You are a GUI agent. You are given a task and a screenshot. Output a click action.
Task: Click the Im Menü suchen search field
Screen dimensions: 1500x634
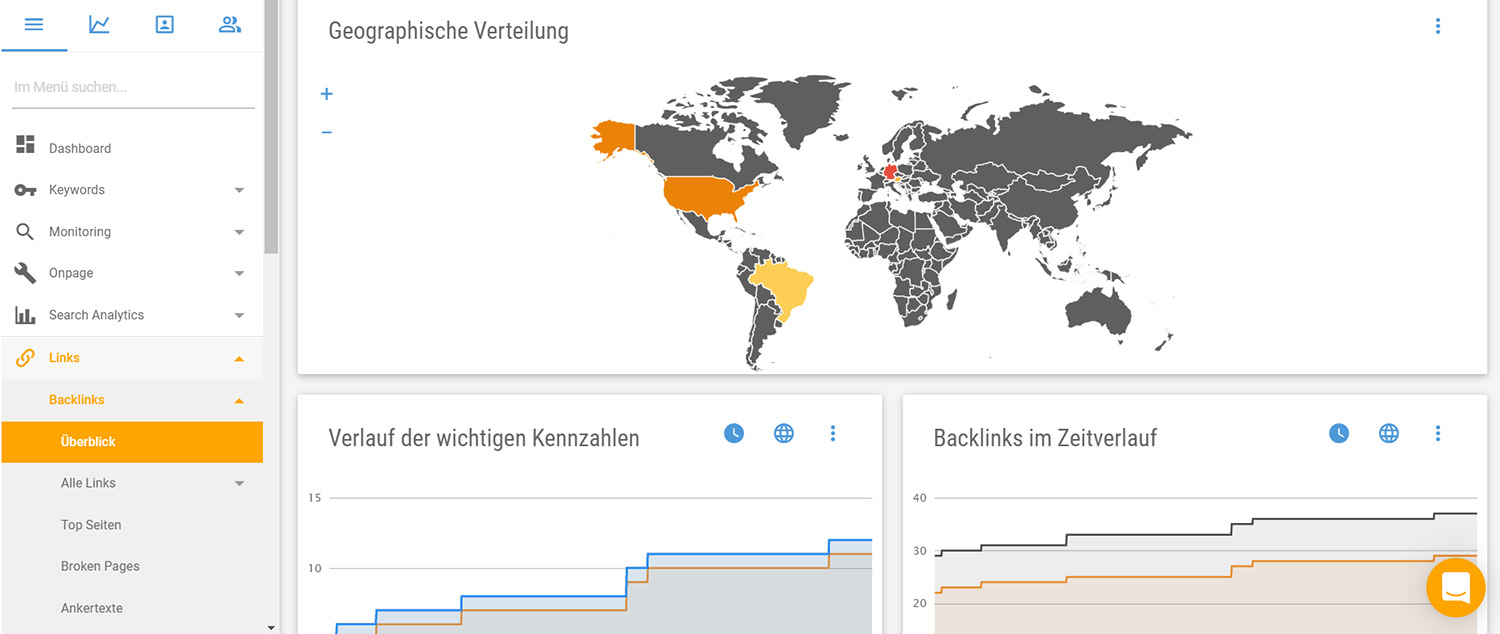click(x=133, y=87)
